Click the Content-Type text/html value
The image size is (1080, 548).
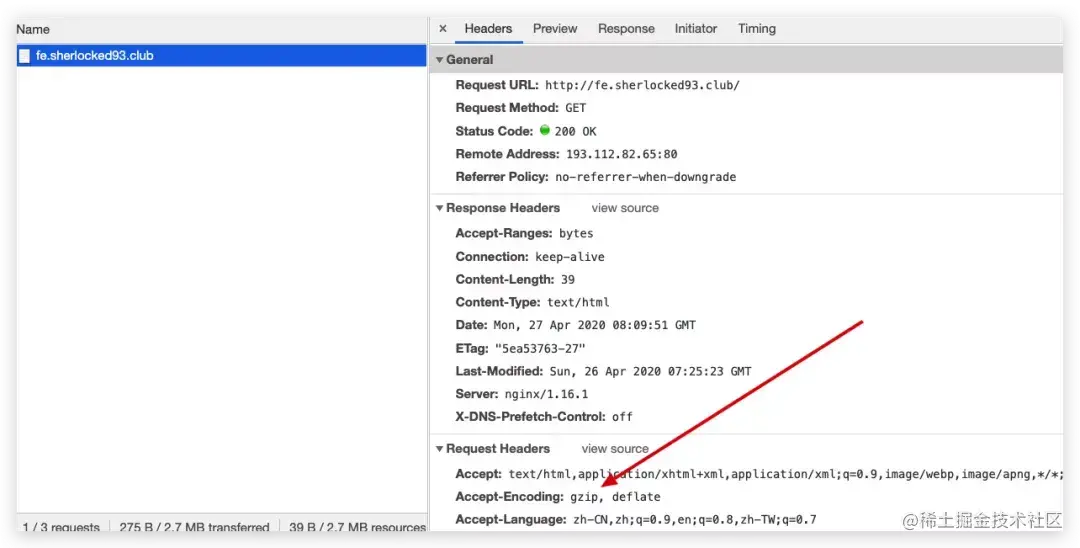point(579,302)
